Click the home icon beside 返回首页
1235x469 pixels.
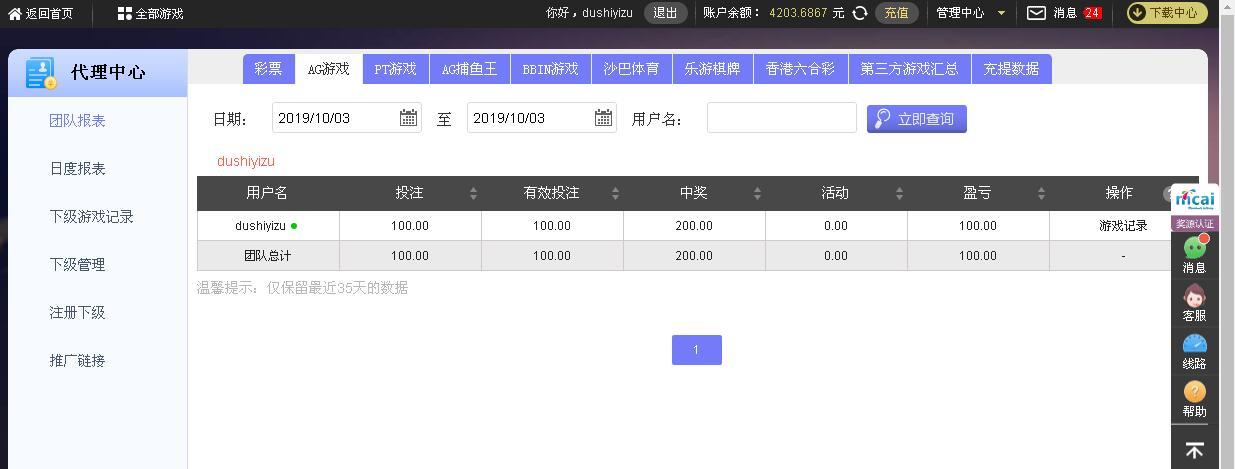15,13
